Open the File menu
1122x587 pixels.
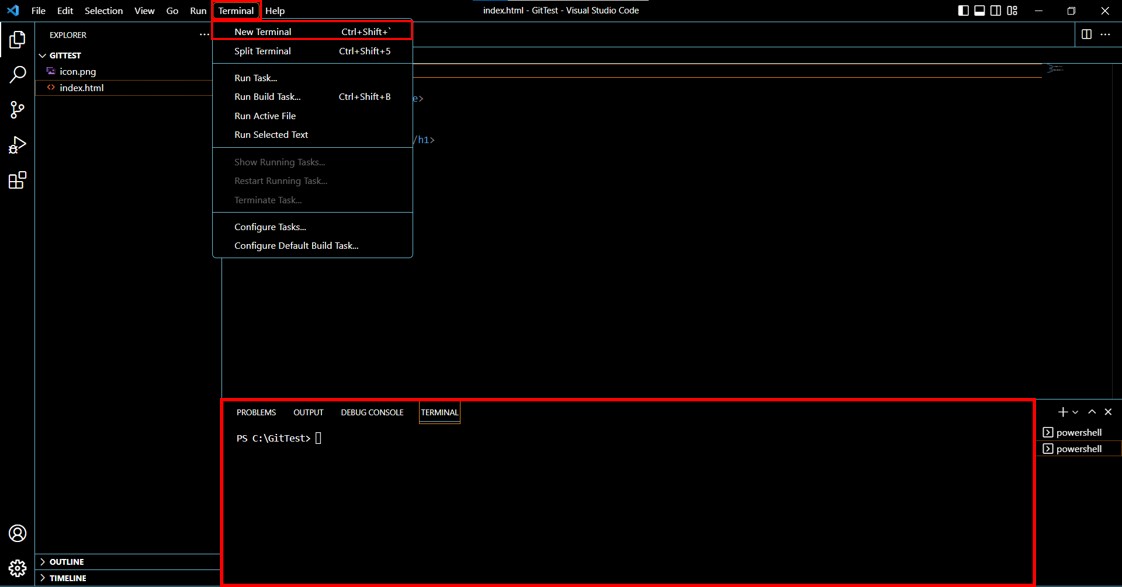(x=38, y=11)
